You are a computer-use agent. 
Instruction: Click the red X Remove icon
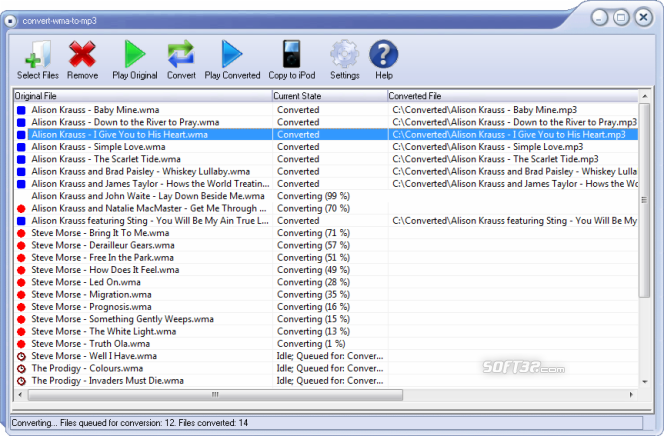point(82,54)
